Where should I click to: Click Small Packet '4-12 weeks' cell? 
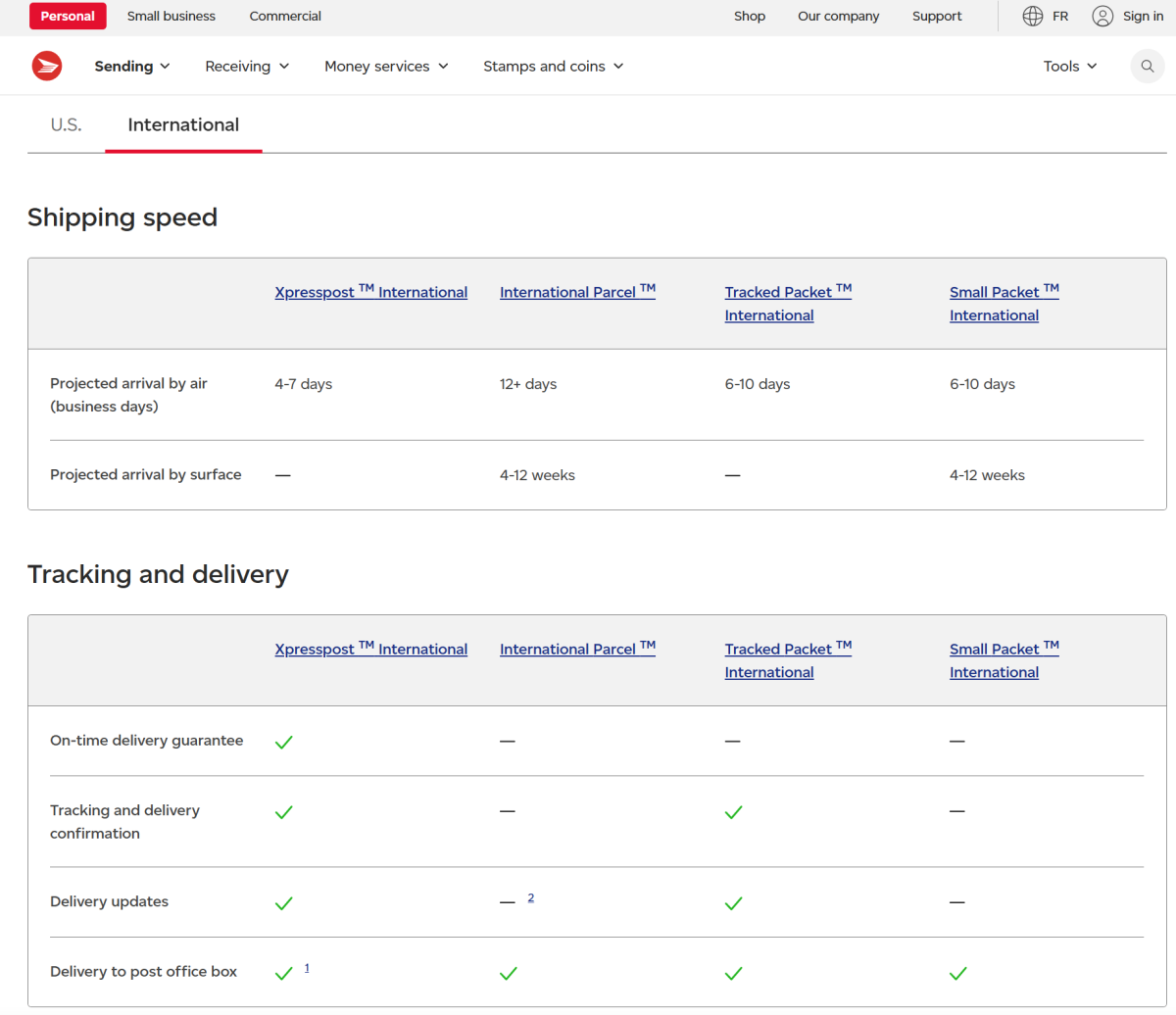pyautogui.click(x=987, y=475)
